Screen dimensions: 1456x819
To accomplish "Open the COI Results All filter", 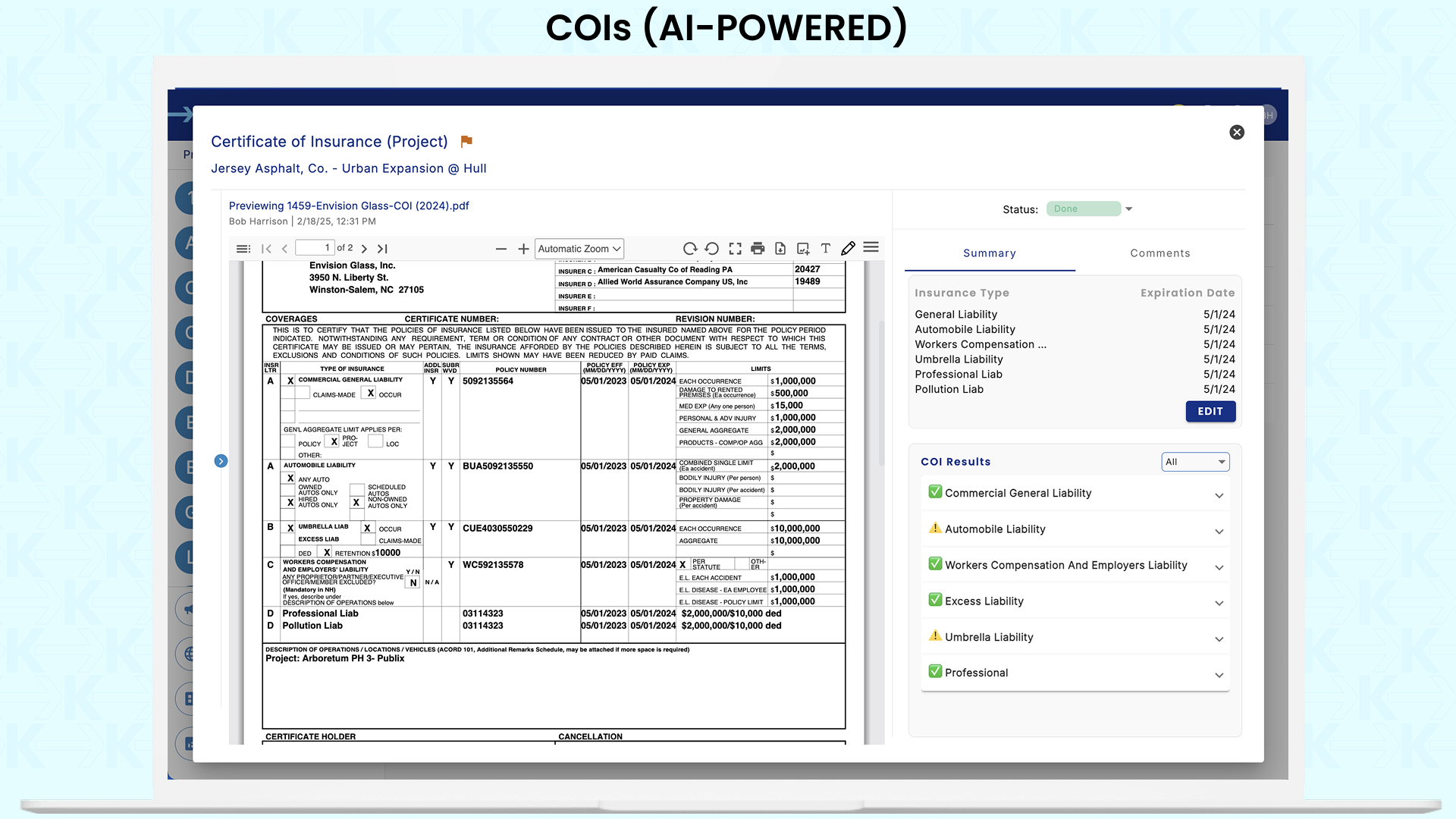I will click(x=1195, y=462).
